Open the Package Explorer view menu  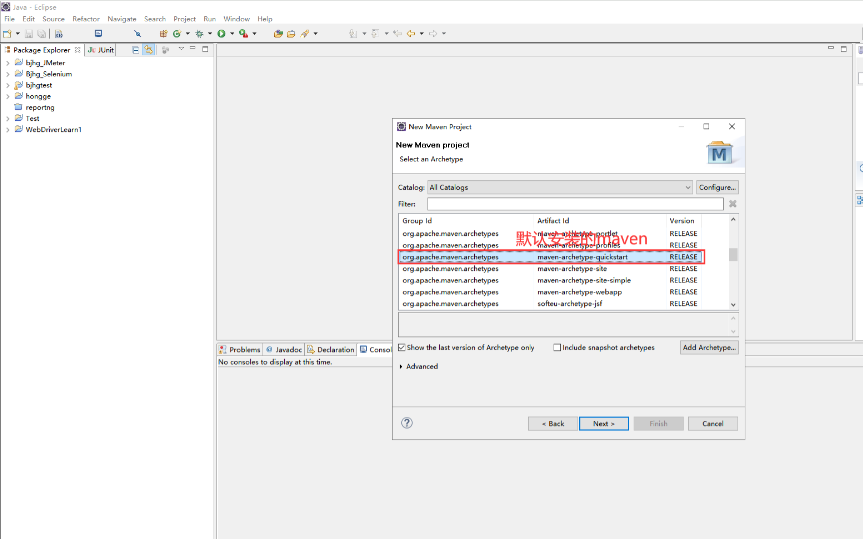[181, 49]
